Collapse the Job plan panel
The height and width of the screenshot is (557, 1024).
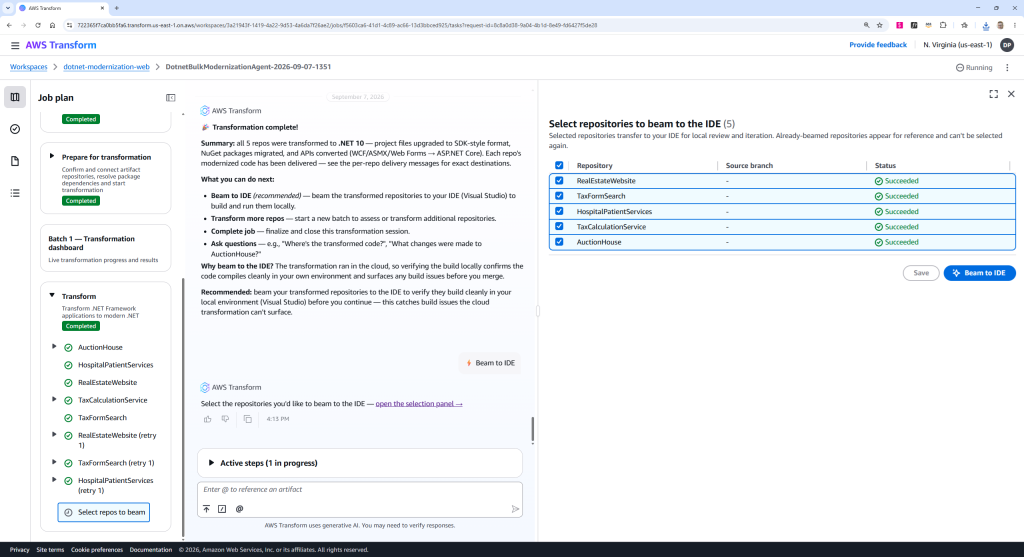pyautogui.click(x=170, y=98)
